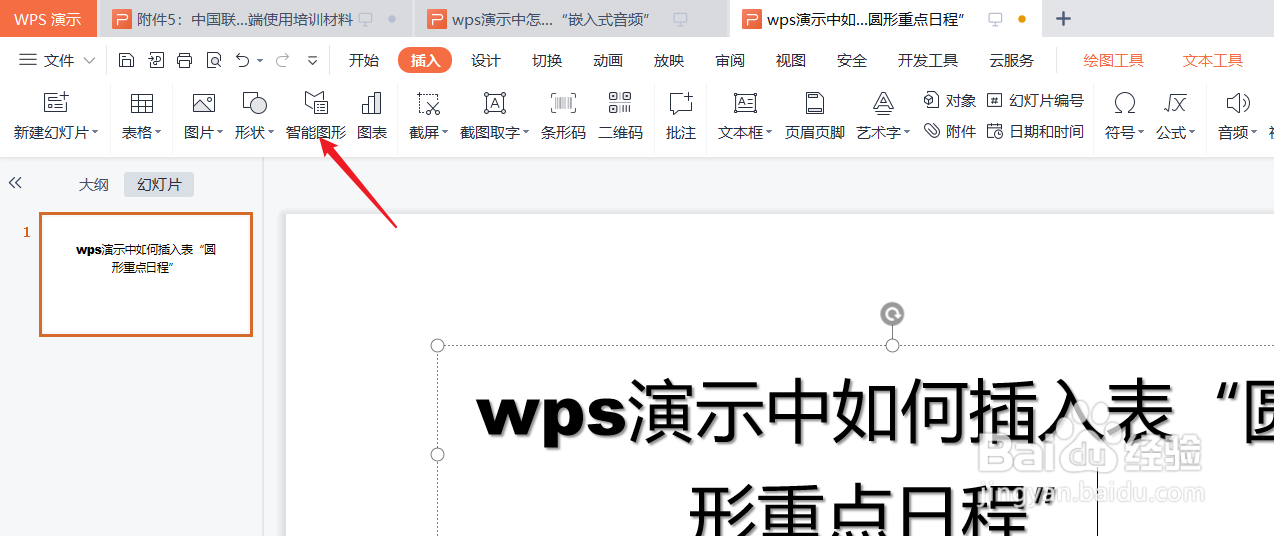Viewport: 1274px width, 536px height.
Task: Click the 表格 table icon
Action: coord(142,103)
